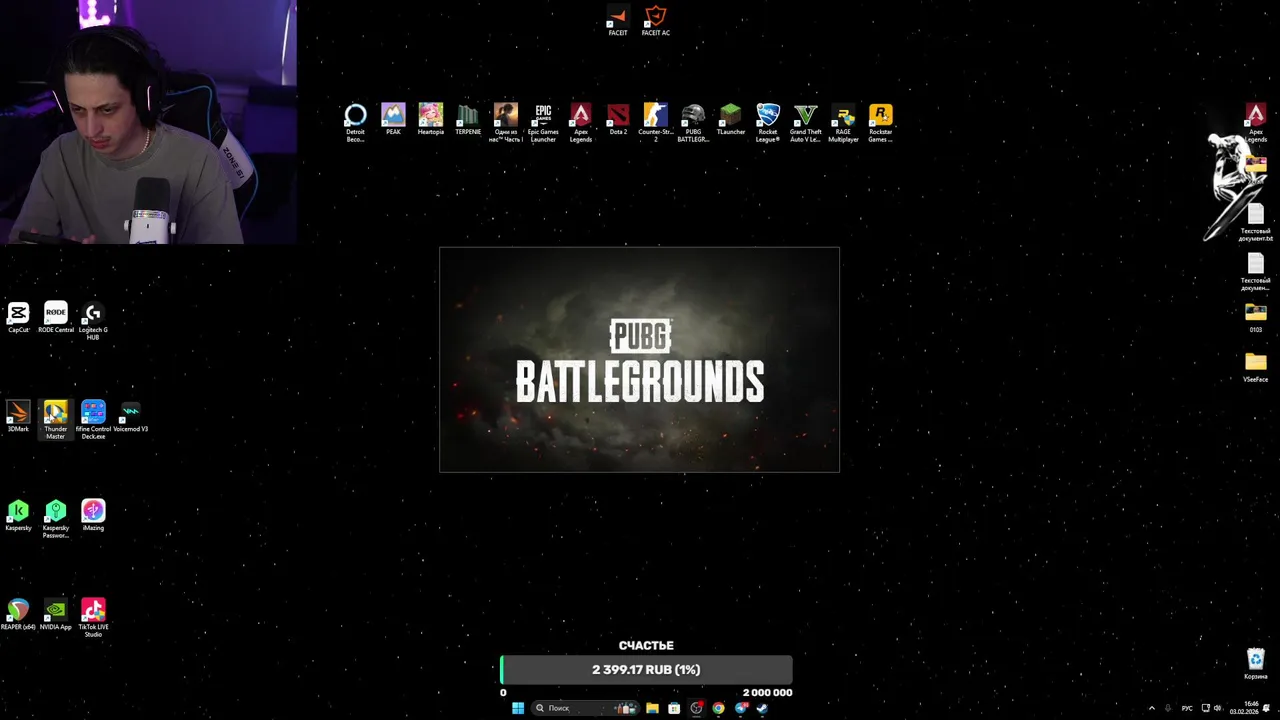Select the Apex Legends icon above the folders
This screenshot has width=1280, height=720.
pyautogui.click(x=1256, y=122)
